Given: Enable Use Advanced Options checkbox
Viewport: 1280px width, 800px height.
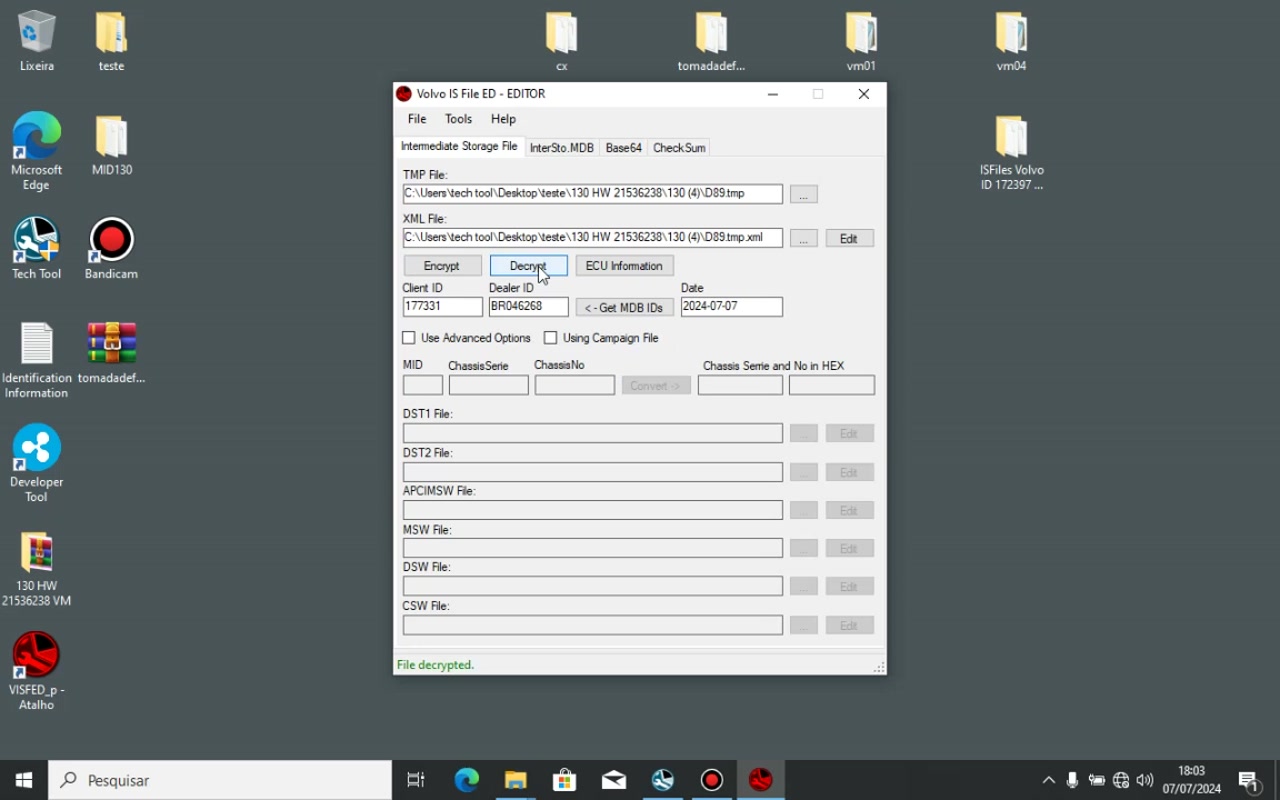Looking at the screenshot, I should click(408, 338).
